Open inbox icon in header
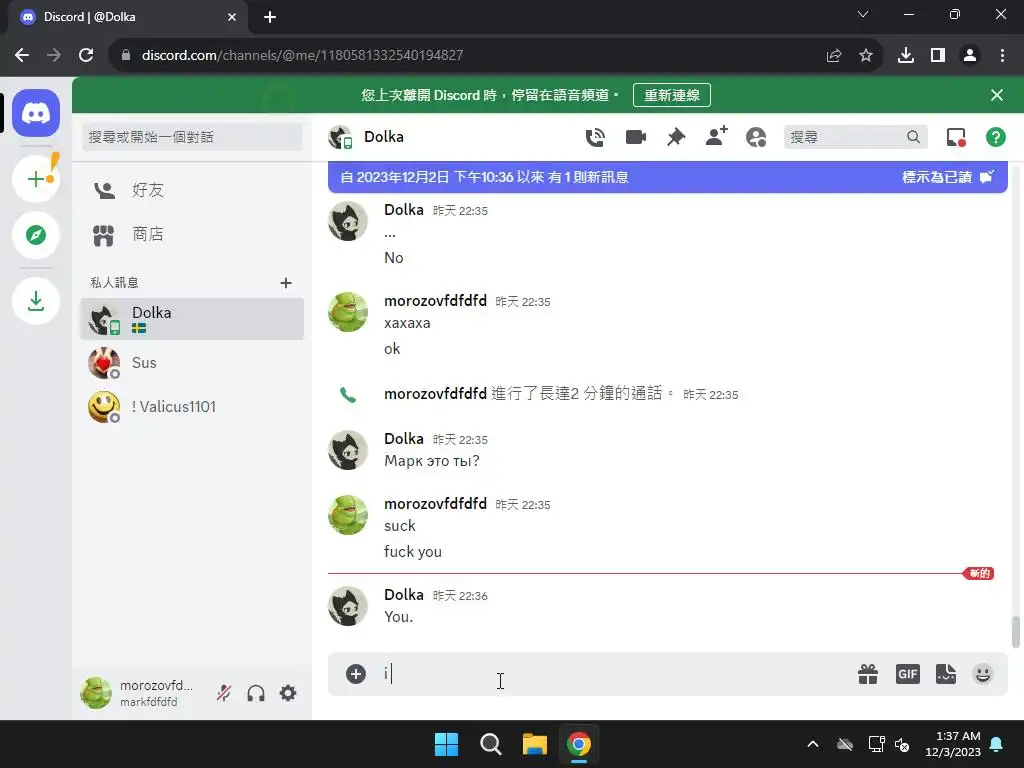This screenshot has height=768, width=1024. [956, 137]
